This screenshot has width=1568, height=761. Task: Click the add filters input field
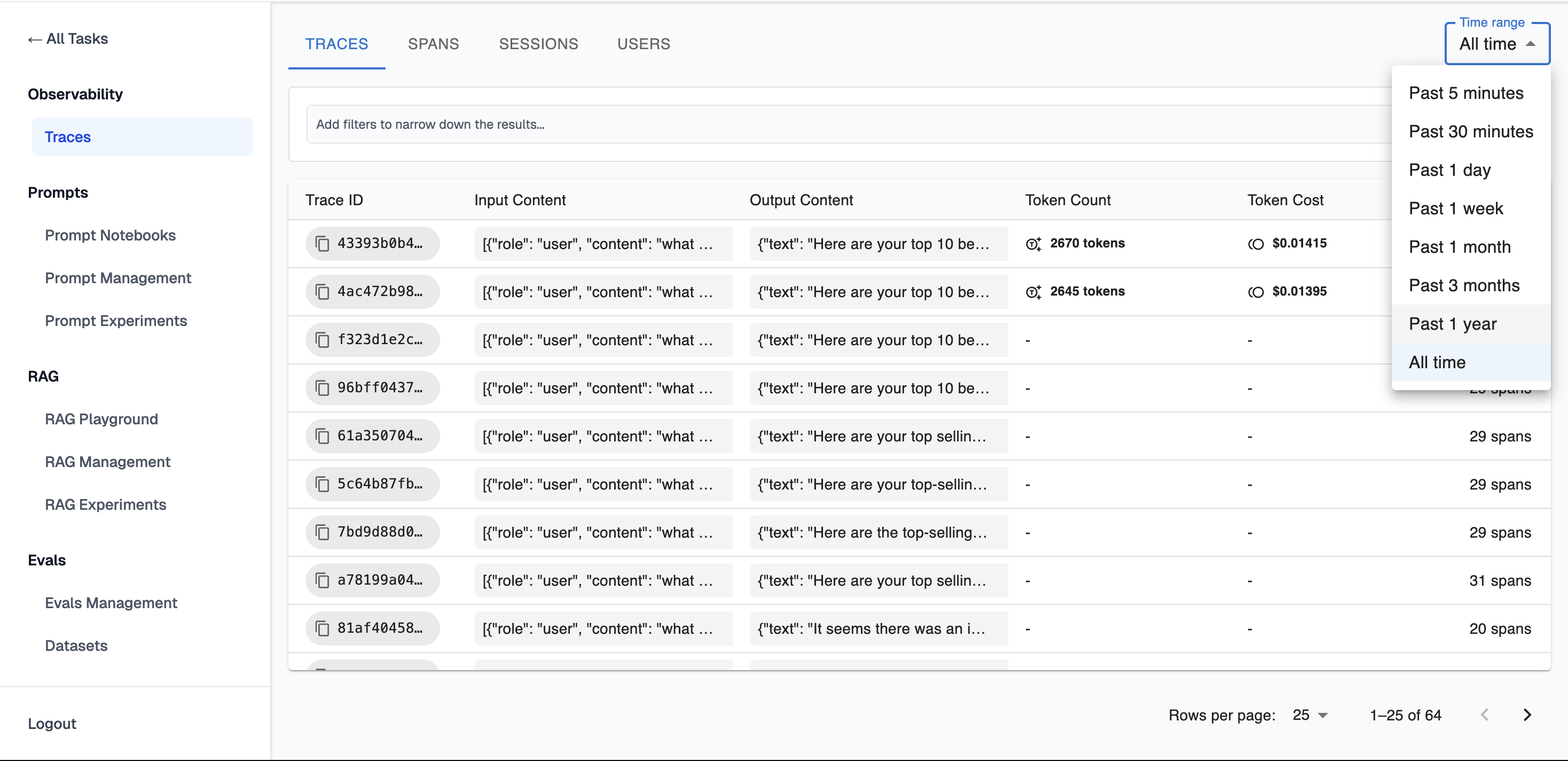[840, 125]
